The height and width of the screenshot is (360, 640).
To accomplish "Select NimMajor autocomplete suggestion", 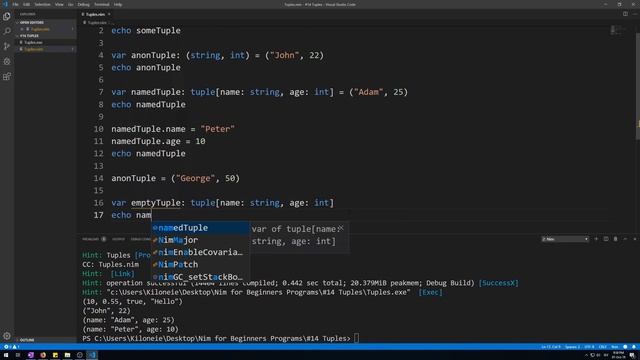I will [x=200, y=240].
